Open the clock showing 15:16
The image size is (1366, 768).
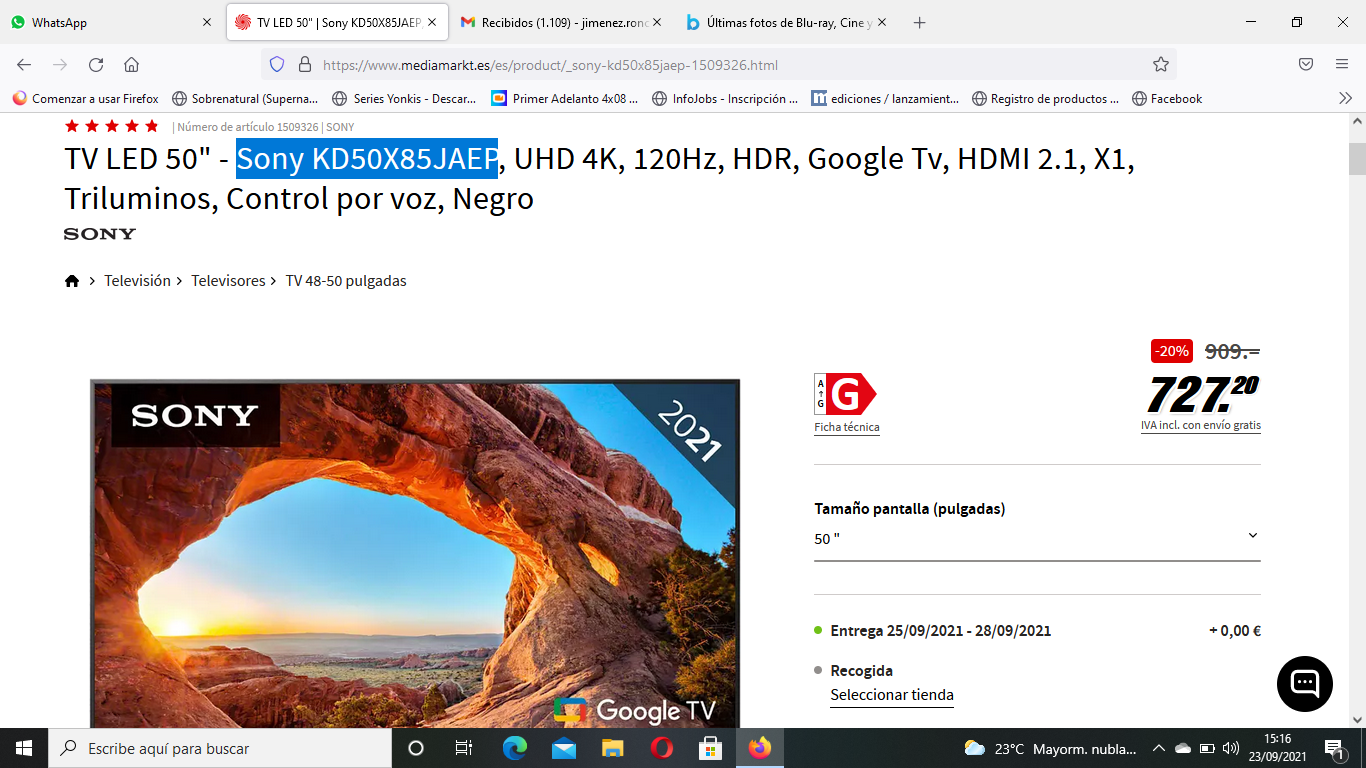tap(1277, 748)
